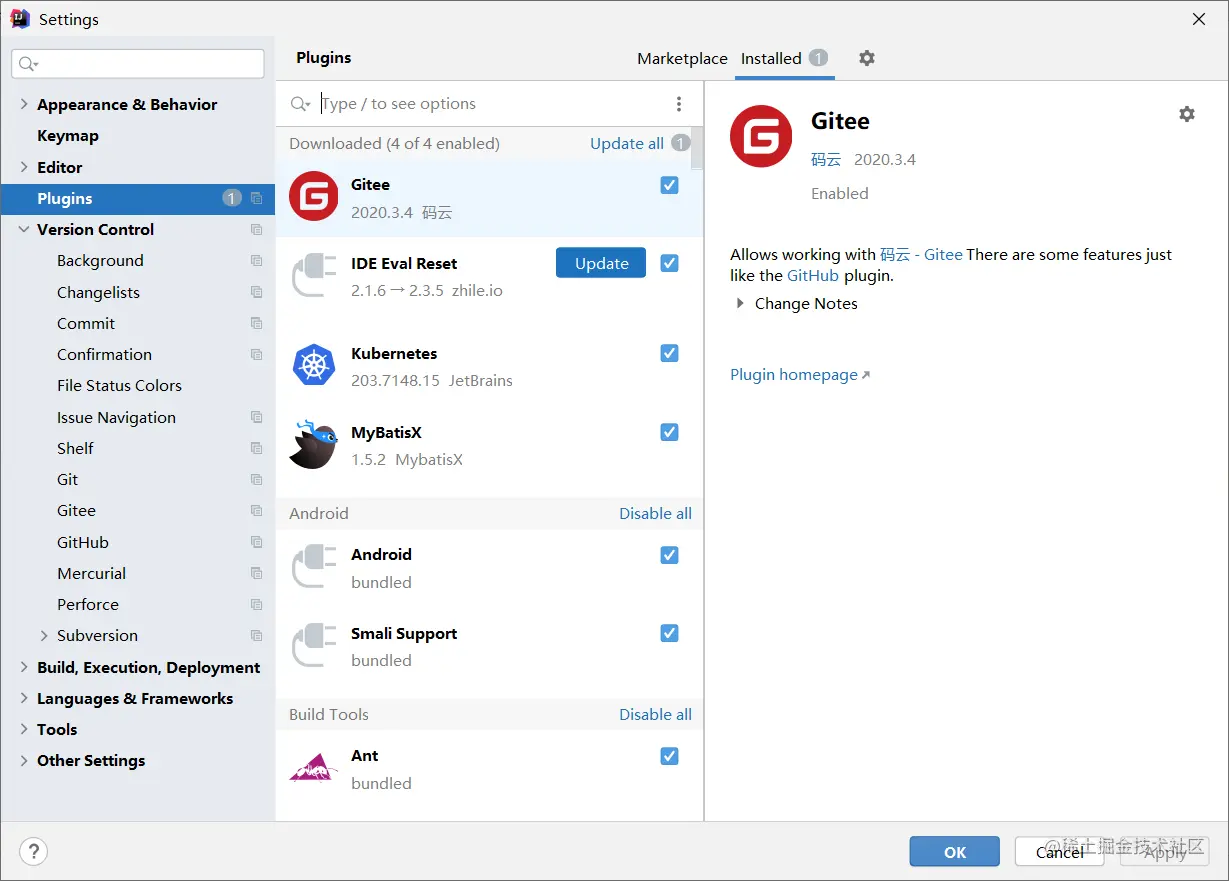This screenshot has height=881, width=1229.
Task: Click the settings search magnifier icon
Action: click(x=28, y=64)
